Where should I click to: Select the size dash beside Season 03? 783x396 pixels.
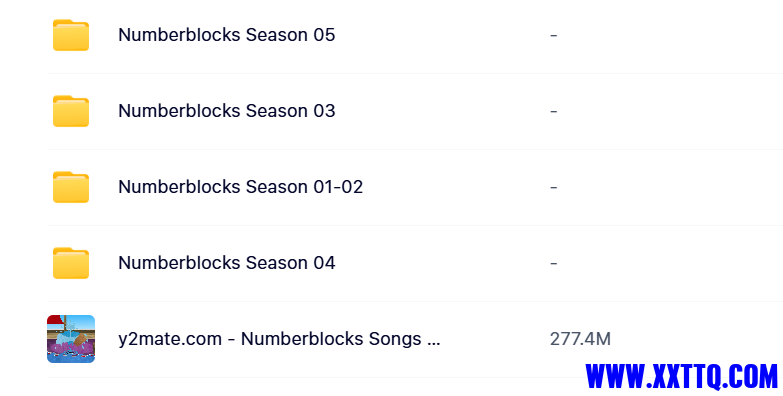coord(553,111)
